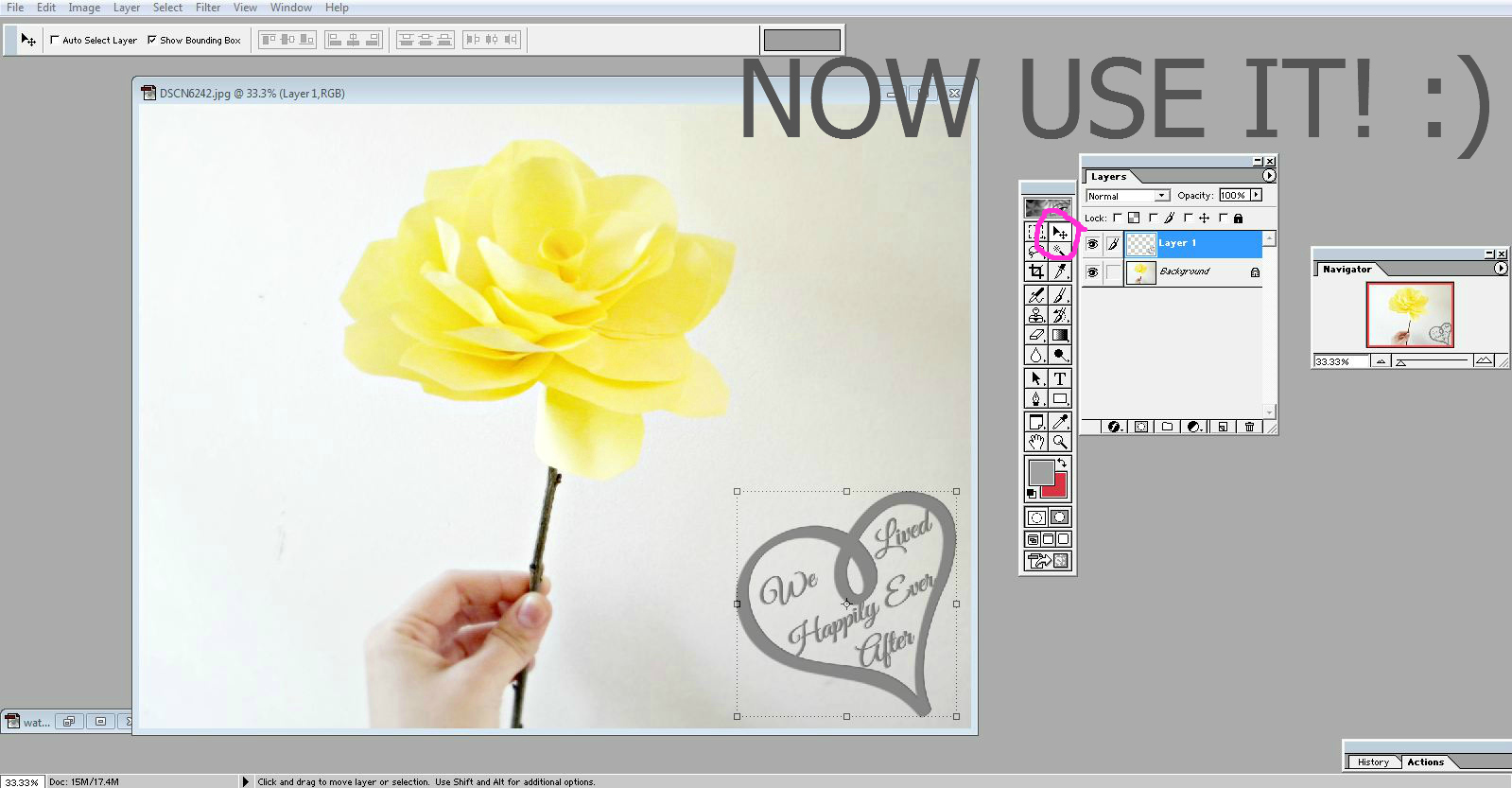Select the Crop tool
Viewport: 1512px width, 788px height.
(x=1036, y=271)
